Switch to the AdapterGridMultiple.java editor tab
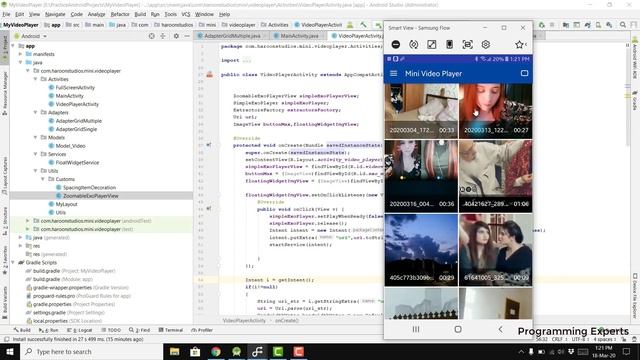This screenshot has height=360, width=640. click(x=232, y=36)
